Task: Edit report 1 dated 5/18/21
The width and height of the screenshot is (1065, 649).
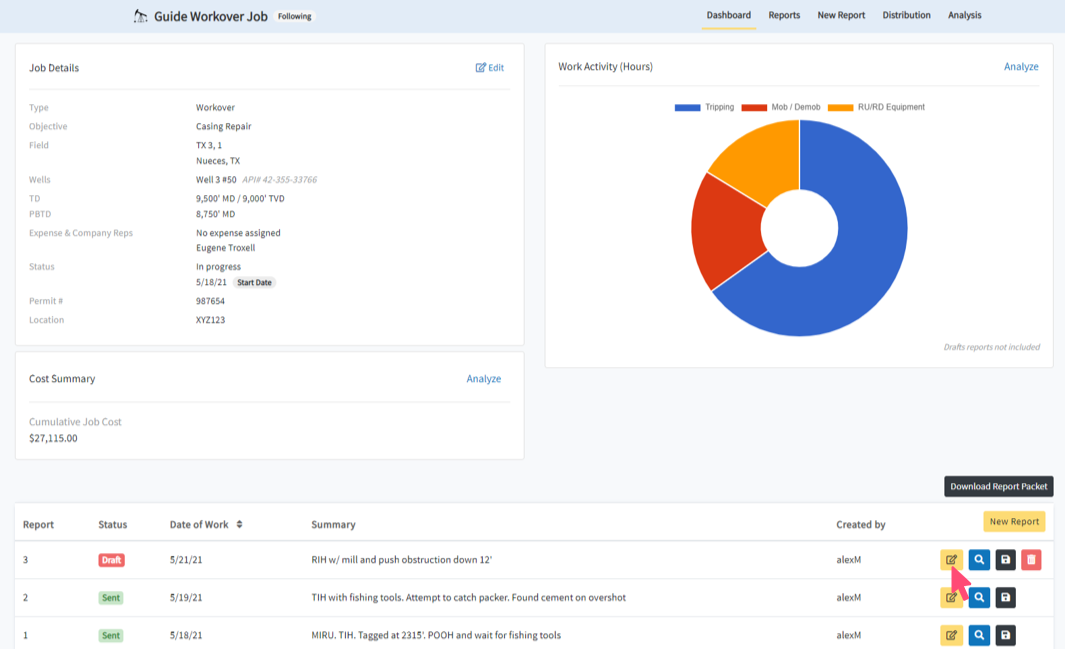Action: coord(952,635)
